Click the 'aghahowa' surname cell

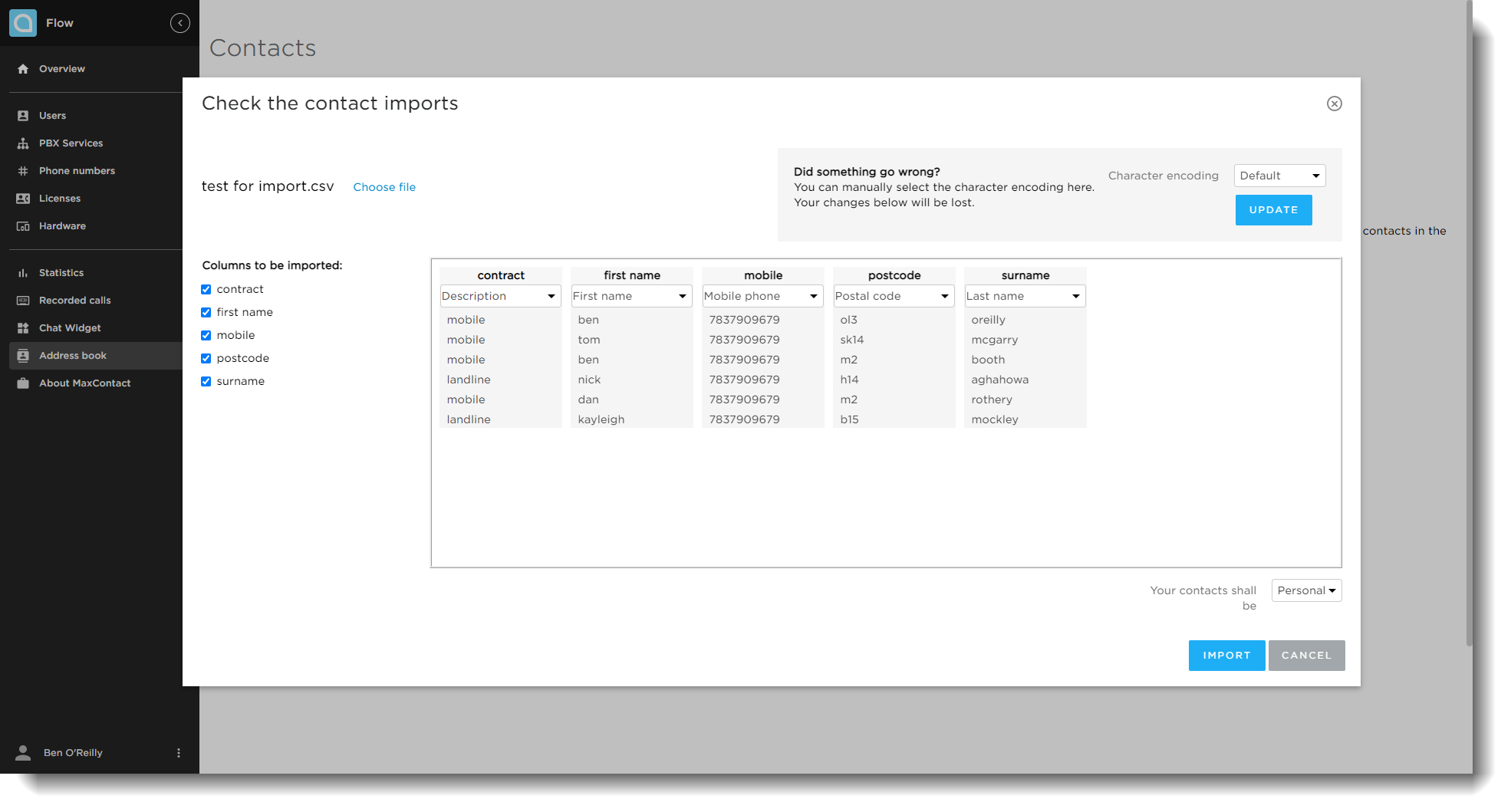[x=999, y=380]
